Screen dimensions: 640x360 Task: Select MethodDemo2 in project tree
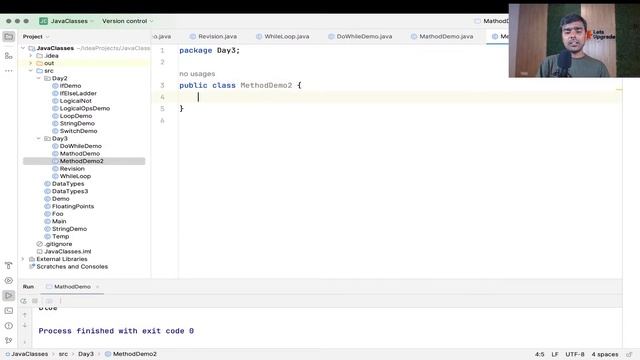coord(81,161)
